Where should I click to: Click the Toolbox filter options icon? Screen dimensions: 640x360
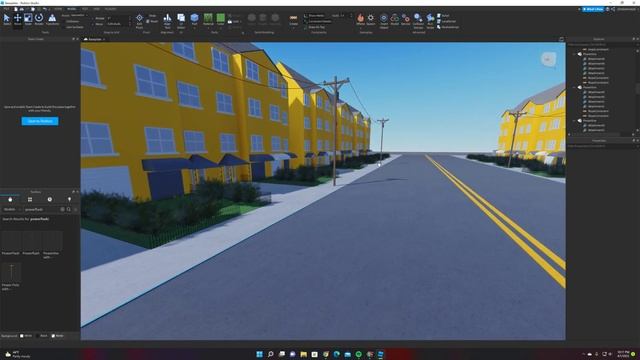(76, 209)
